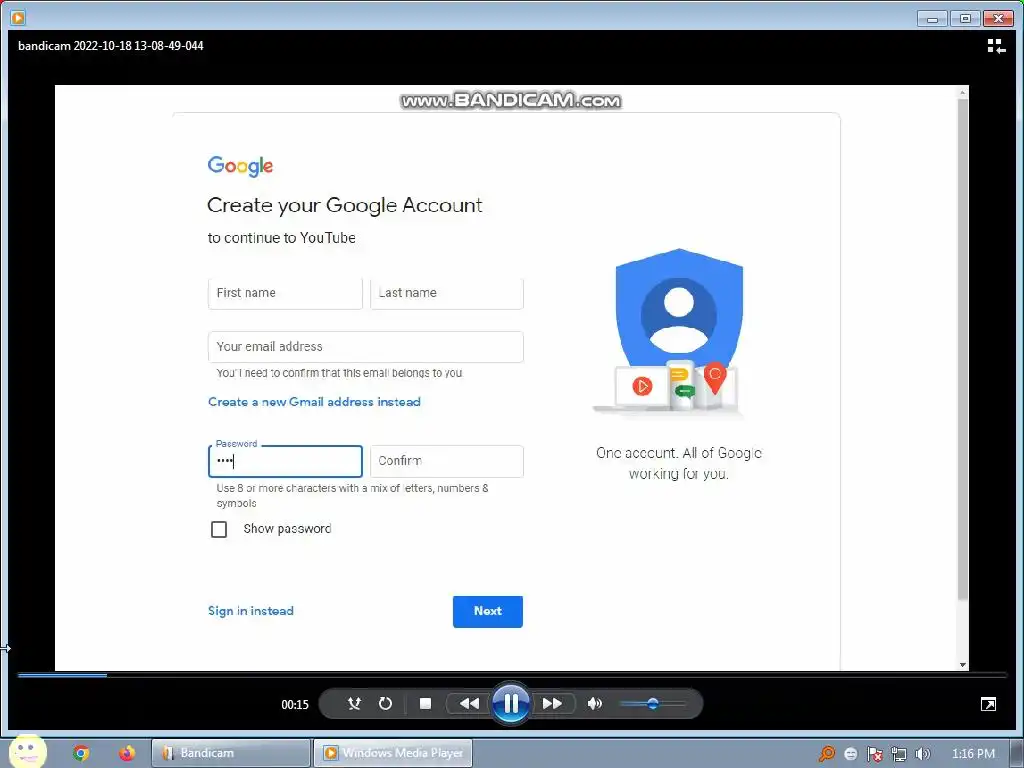This screenshot has width=1024, height=768.
Task: Click the video seek progress bar
Action: pos(512,675)
